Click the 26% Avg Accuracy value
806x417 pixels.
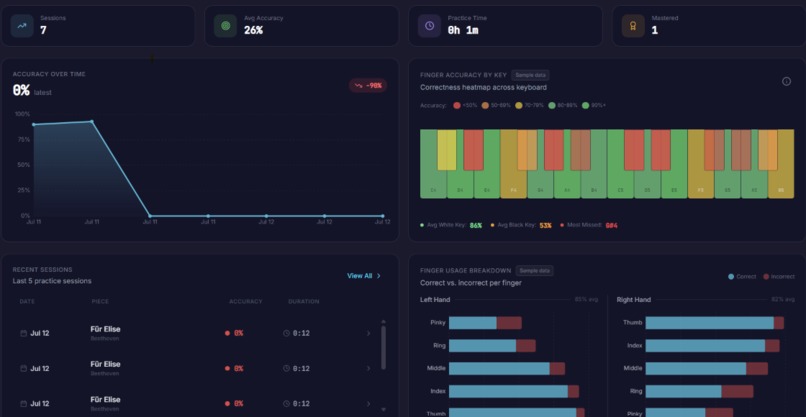253,30
